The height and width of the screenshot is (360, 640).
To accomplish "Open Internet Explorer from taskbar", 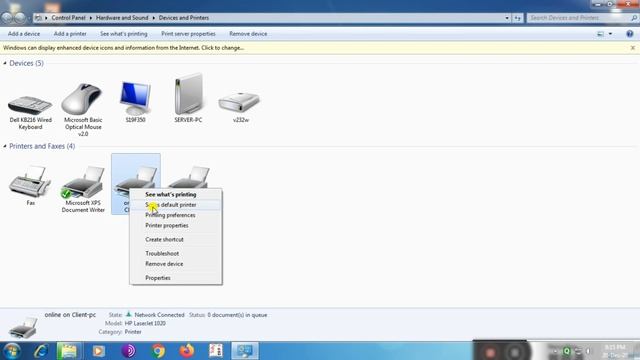I will click(41, 351).
